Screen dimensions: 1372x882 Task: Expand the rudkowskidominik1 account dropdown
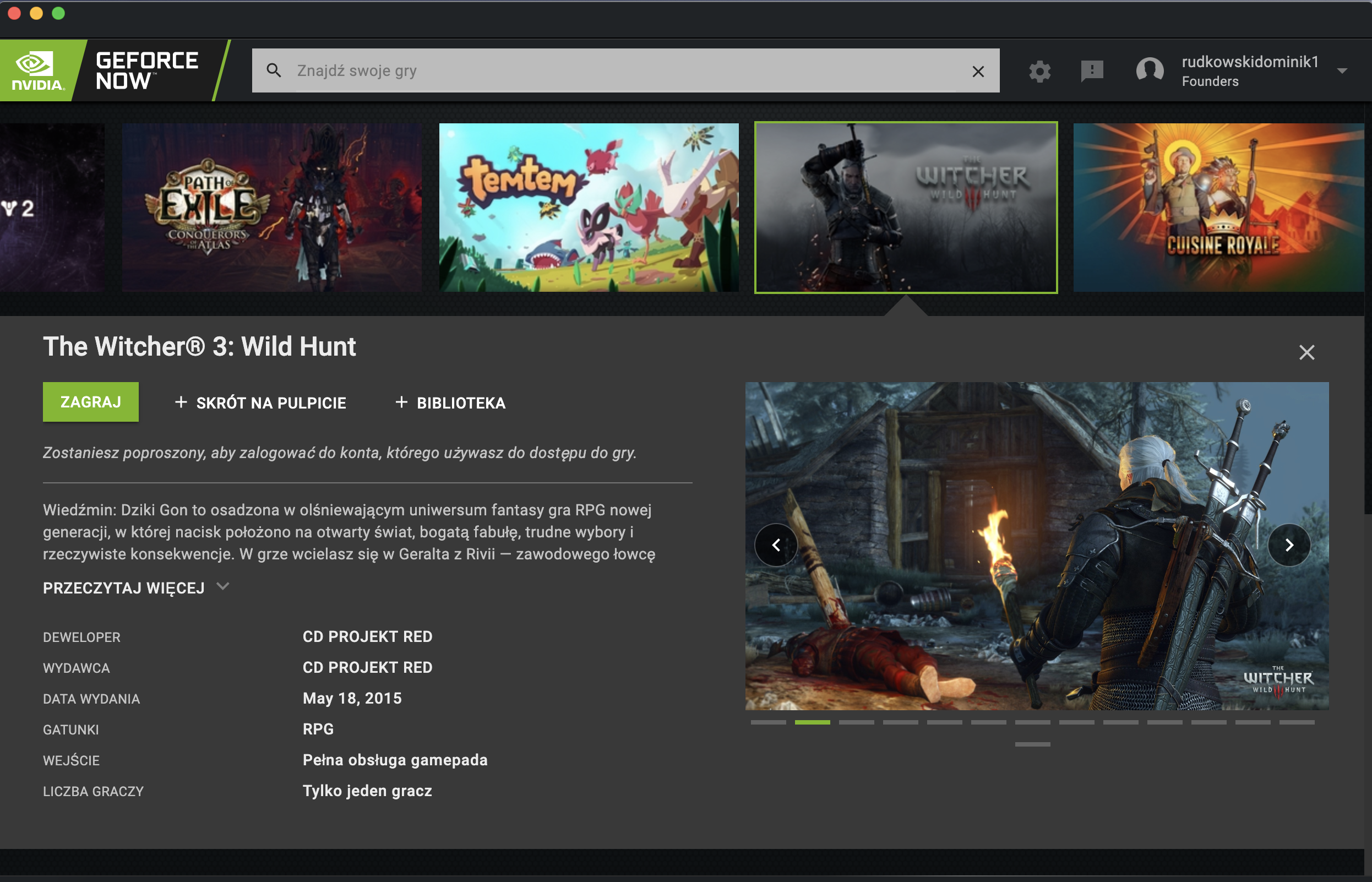[x=1342, y=71]
